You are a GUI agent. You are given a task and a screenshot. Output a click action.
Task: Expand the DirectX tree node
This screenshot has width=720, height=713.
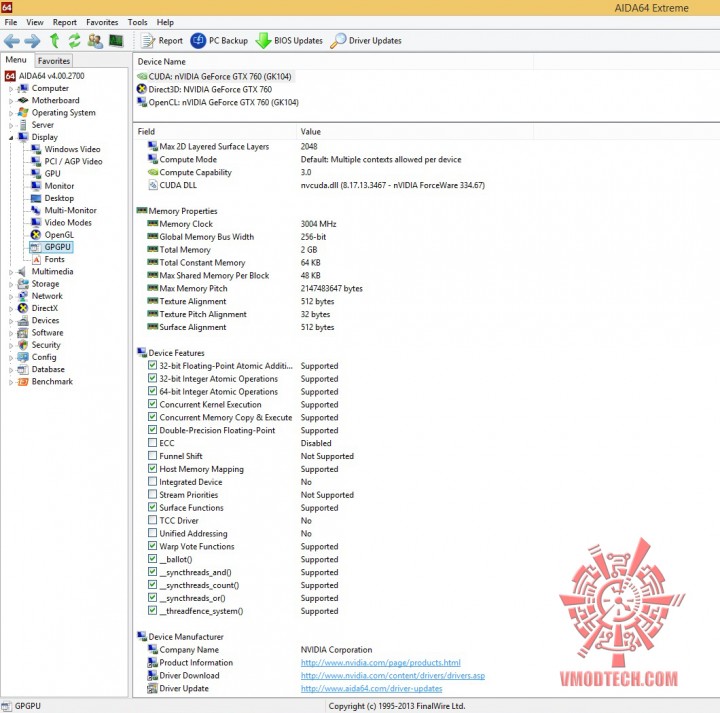pyautogui.click(x=11, y=309)
